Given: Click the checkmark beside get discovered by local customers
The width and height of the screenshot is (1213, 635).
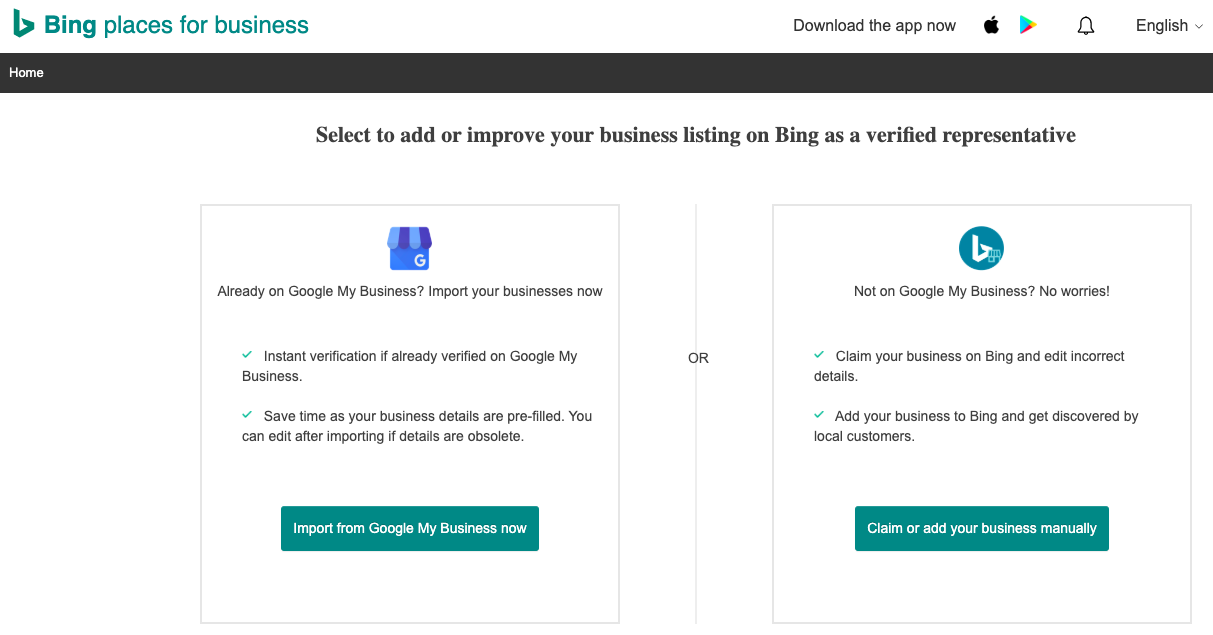Looking at the screenshot, I should pyautogui.click(x=819, y=415).
